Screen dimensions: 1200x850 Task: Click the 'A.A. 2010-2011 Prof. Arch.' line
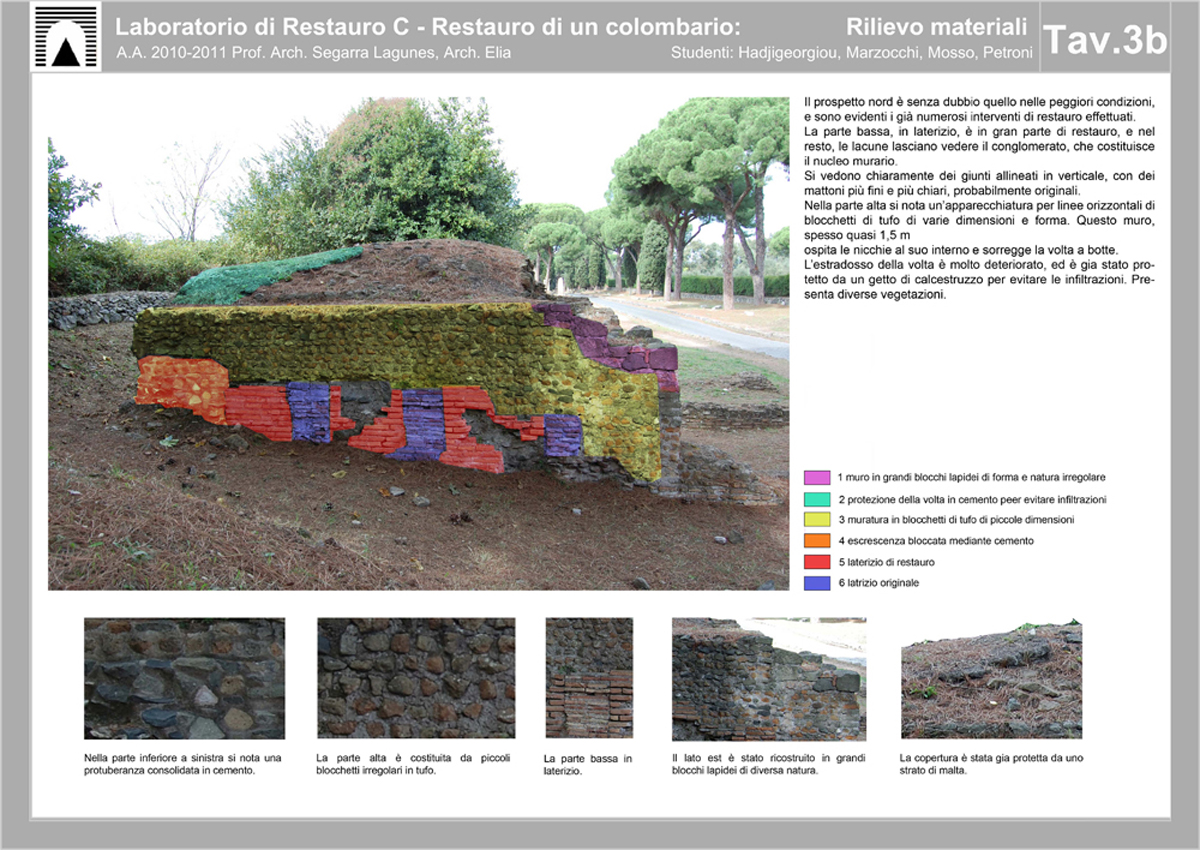313,52
